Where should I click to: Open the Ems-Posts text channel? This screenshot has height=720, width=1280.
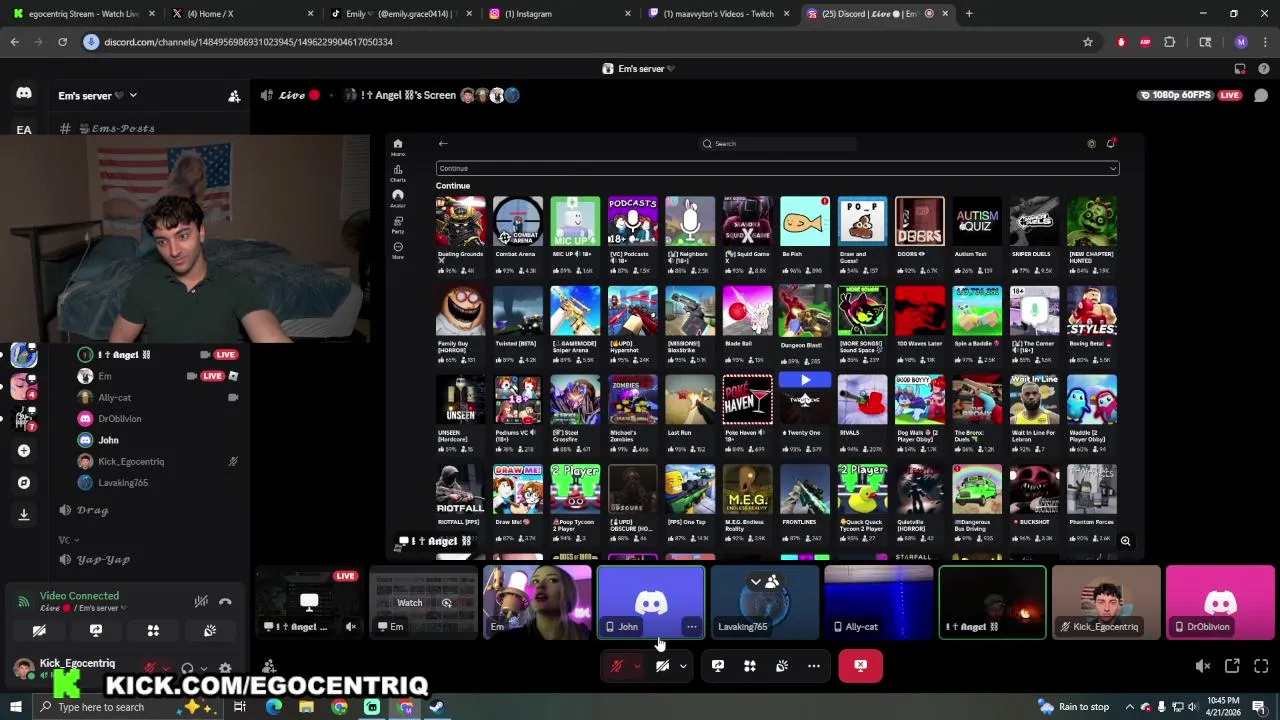[x=123, y=128]
